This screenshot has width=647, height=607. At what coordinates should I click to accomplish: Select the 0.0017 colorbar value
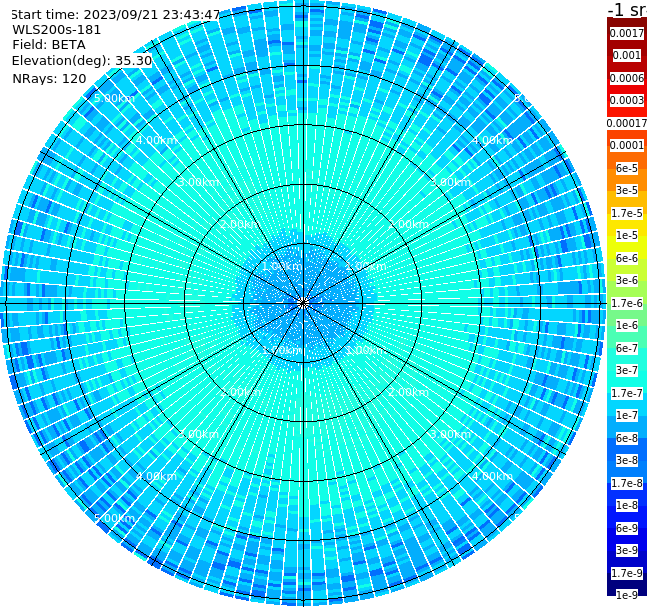pos(627,33)
